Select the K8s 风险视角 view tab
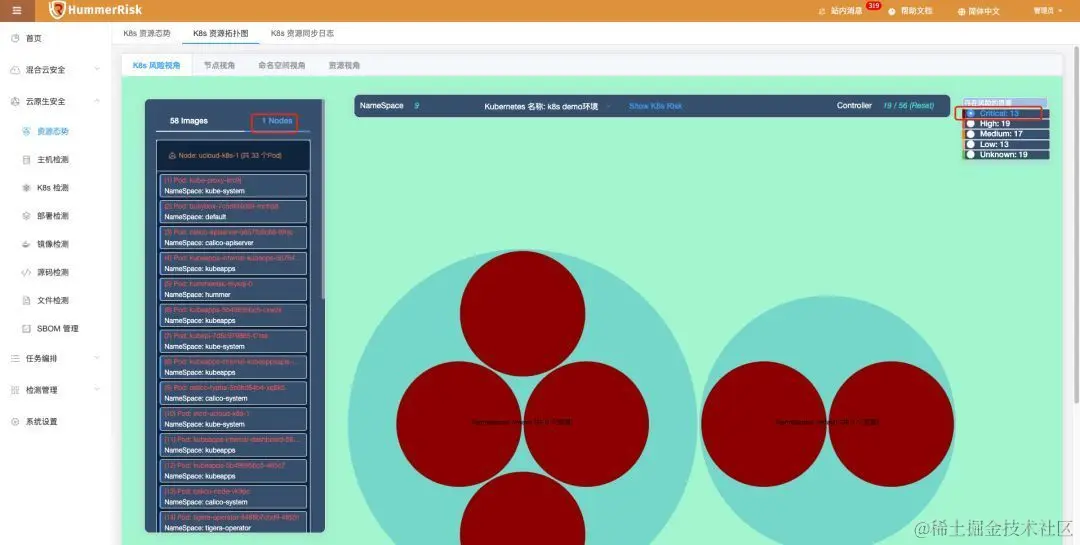The image size is (1080, 545). (156, 65)
